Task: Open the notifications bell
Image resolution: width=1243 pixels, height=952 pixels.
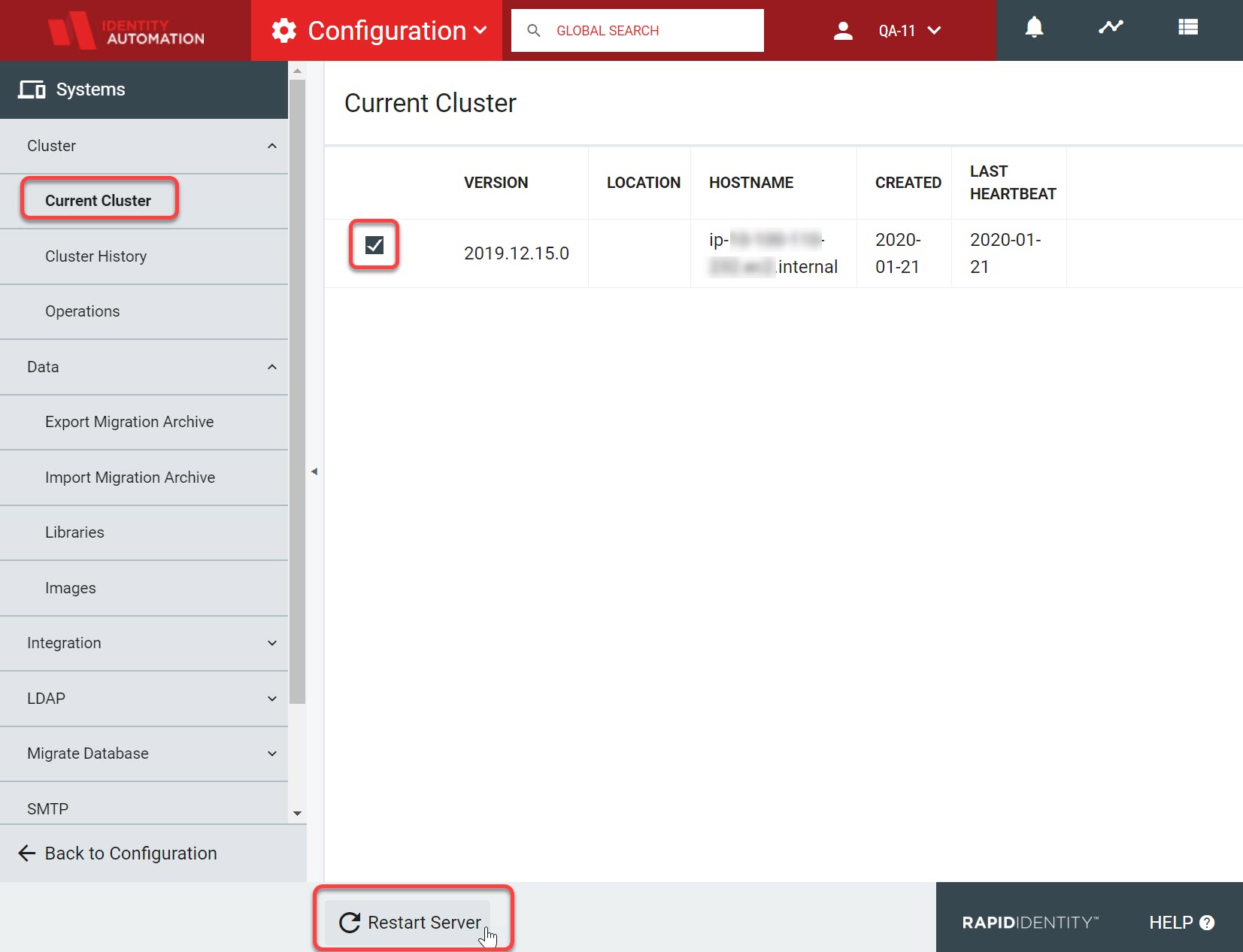Action: pos(1034,28)
